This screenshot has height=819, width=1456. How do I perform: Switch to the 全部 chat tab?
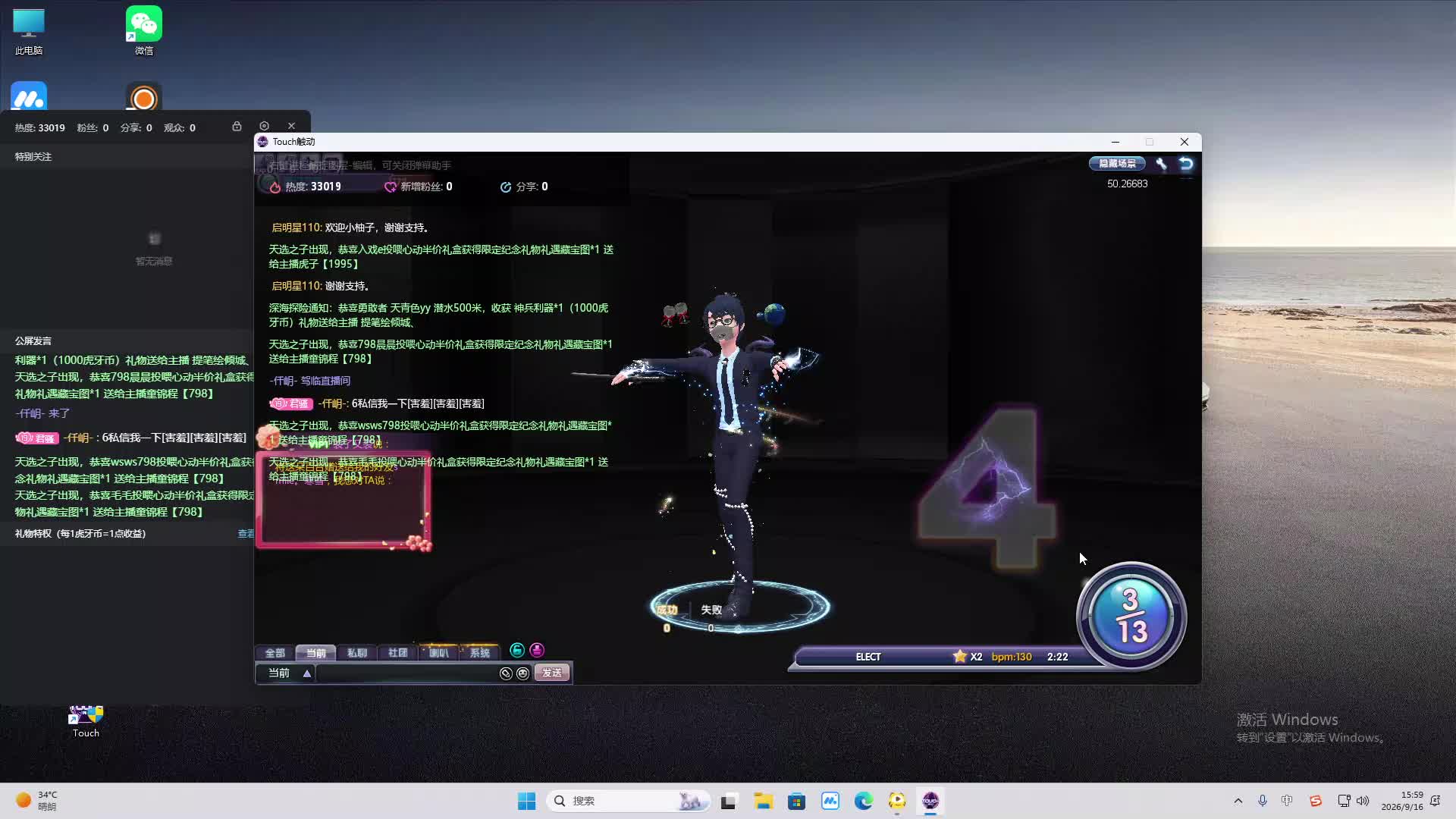click(x=275, y=653)
